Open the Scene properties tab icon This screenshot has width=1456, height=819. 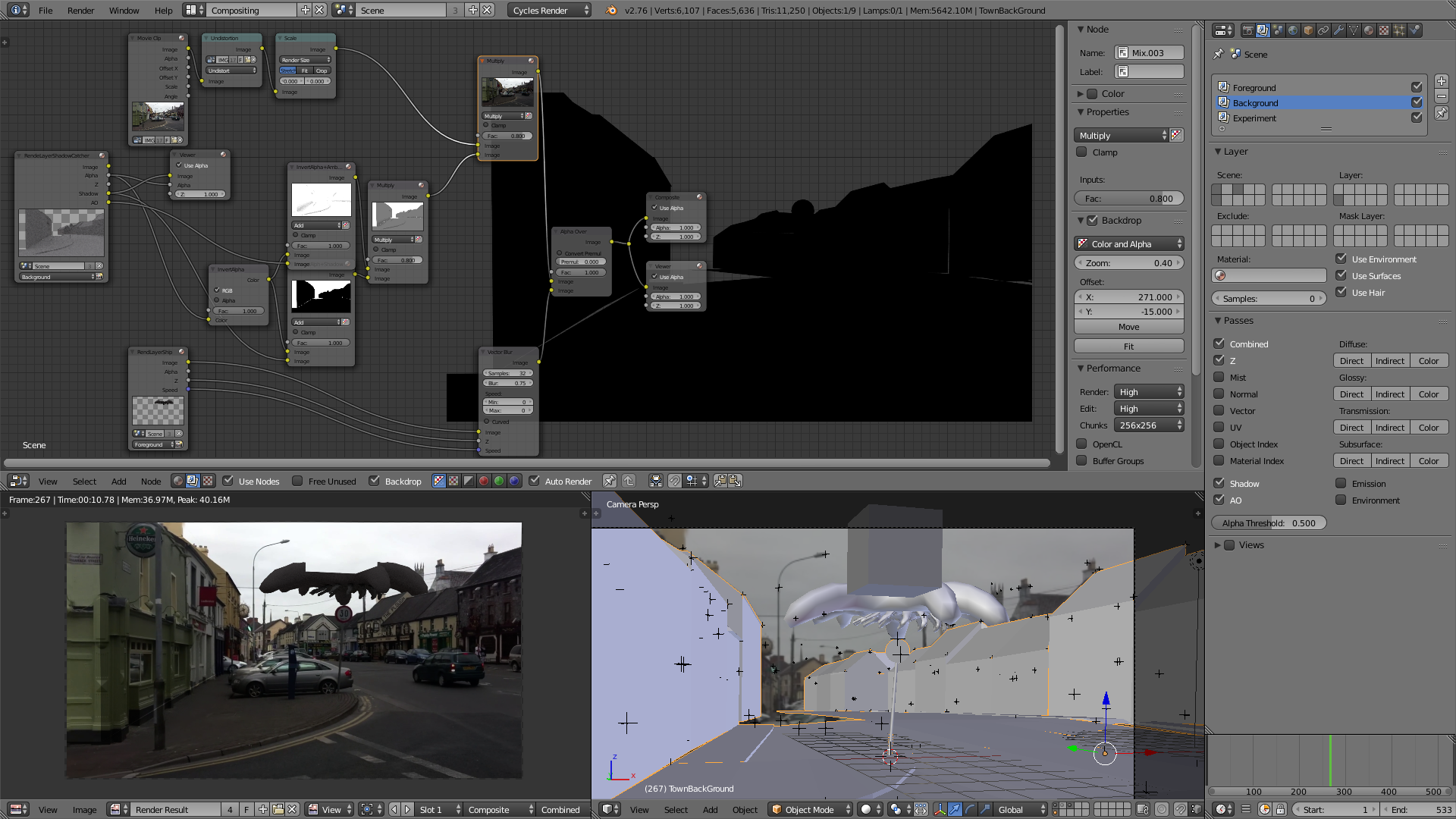1278,30
